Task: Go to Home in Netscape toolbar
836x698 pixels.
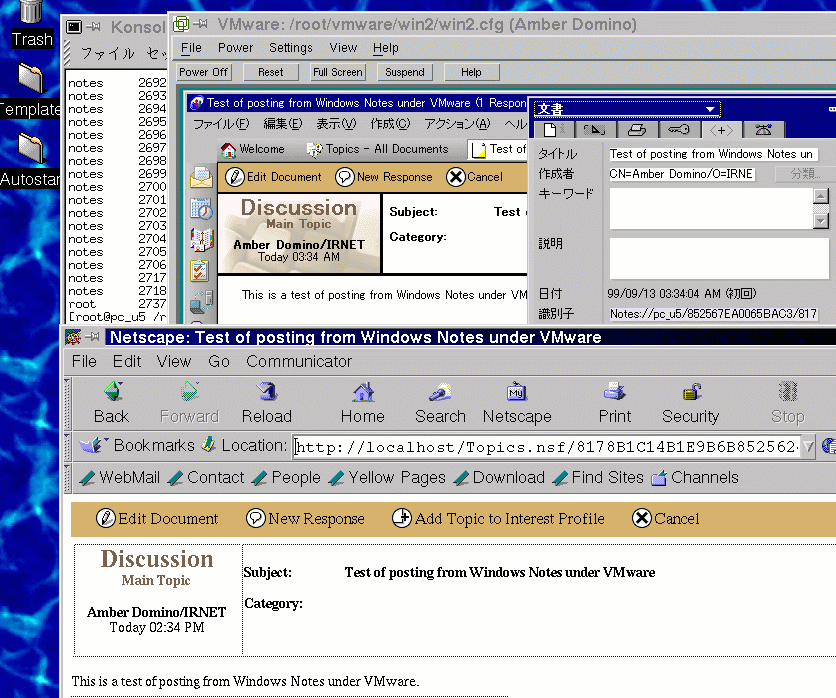Action: (x=363, y=392)
